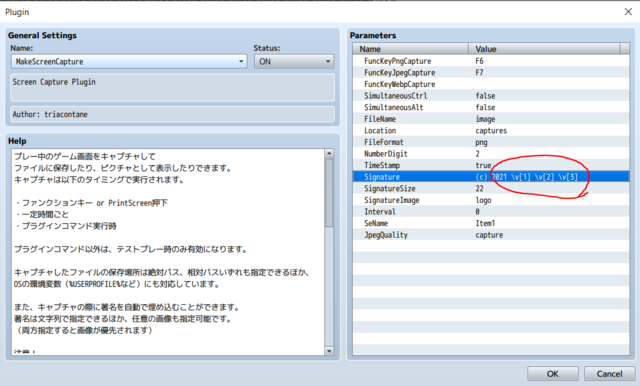Select the FuncKeyPngCapture parameter row

click(x=491, y=61)
